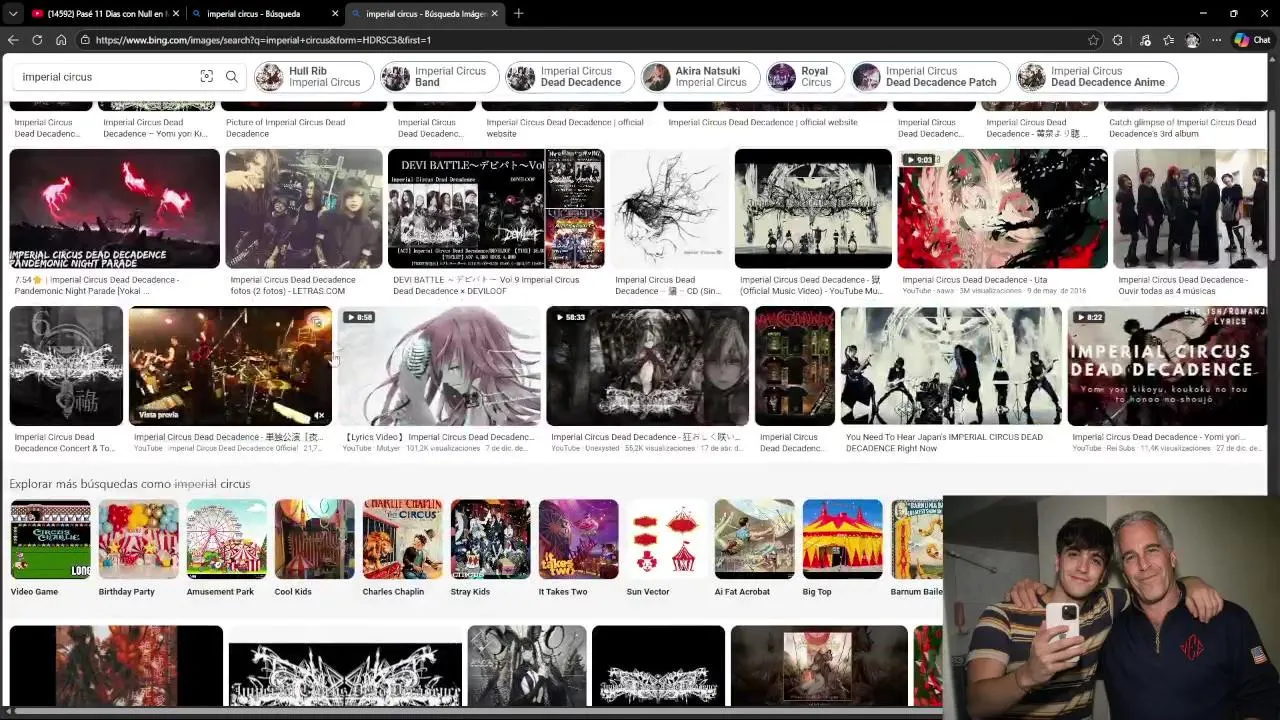This screenshot has width=1280, height=720.
Task: Open the black ink sketch CD image
Action: coord(670,209)
